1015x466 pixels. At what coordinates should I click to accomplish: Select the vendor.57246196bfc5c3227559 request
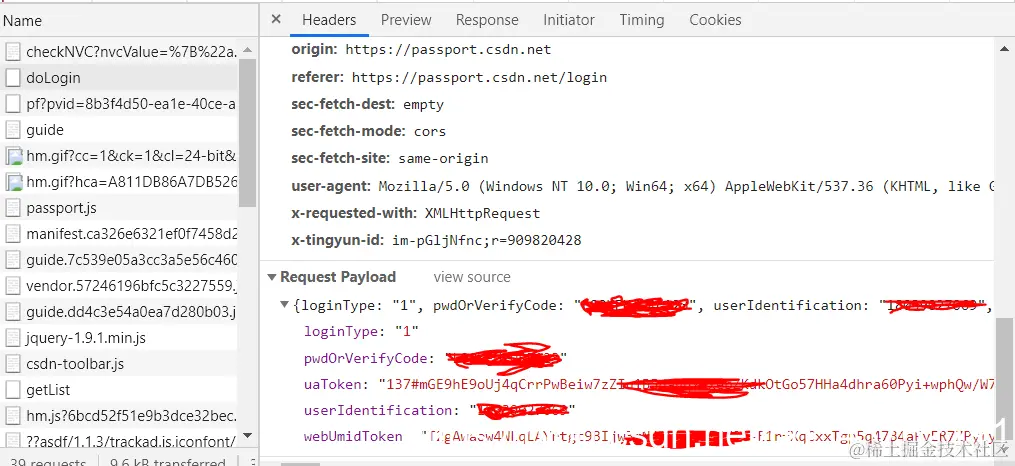pyautogui.click(x=120, y=285)
